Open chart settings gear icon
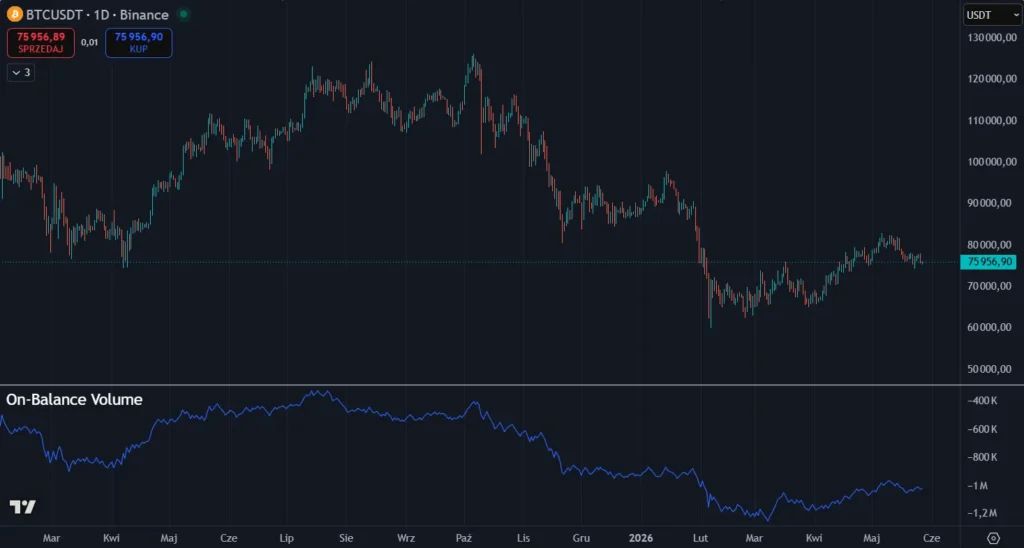This screenshot has width=1024, height=548. click(993, 538)
